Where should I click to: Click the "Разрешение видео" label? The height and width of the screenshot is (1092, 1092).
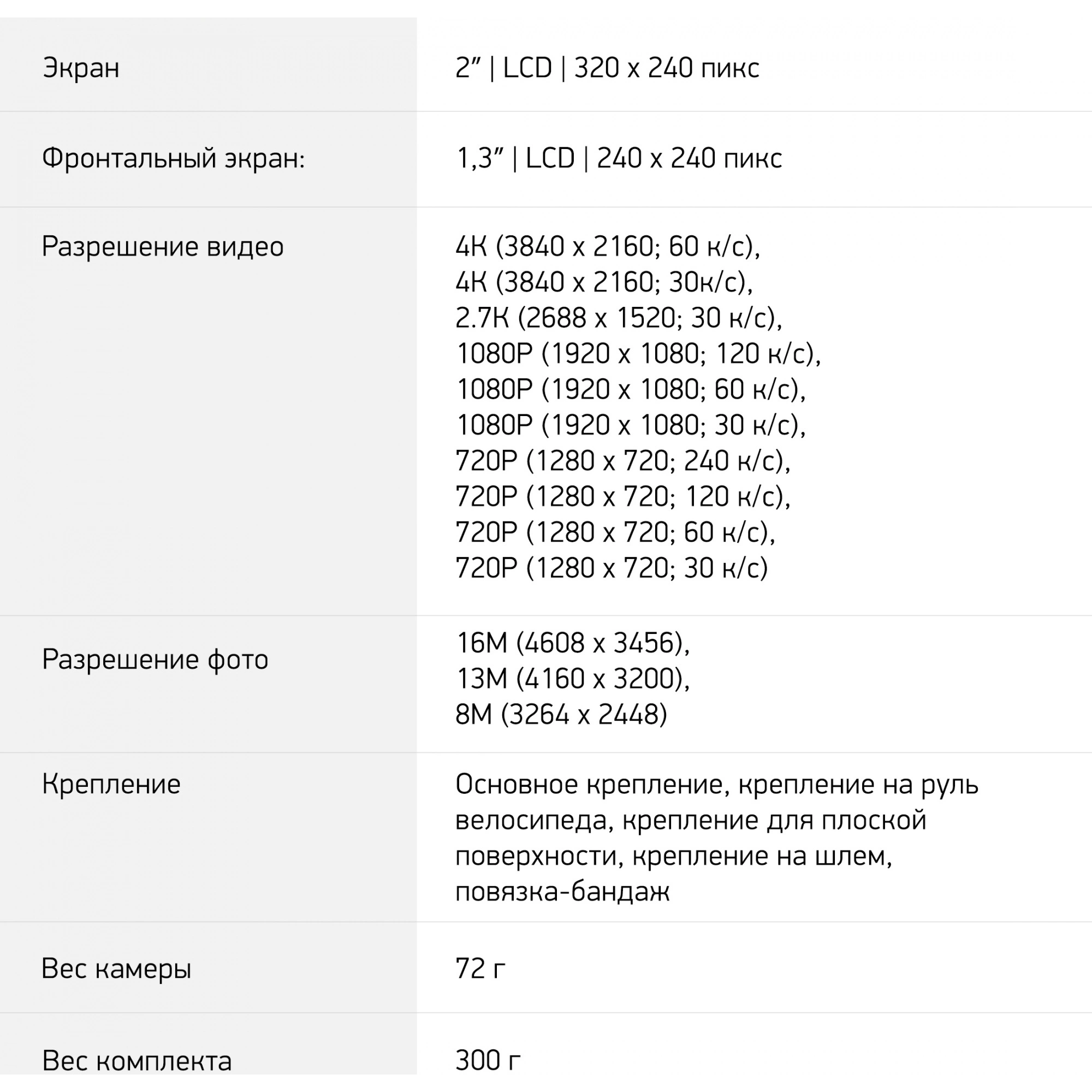163,247
